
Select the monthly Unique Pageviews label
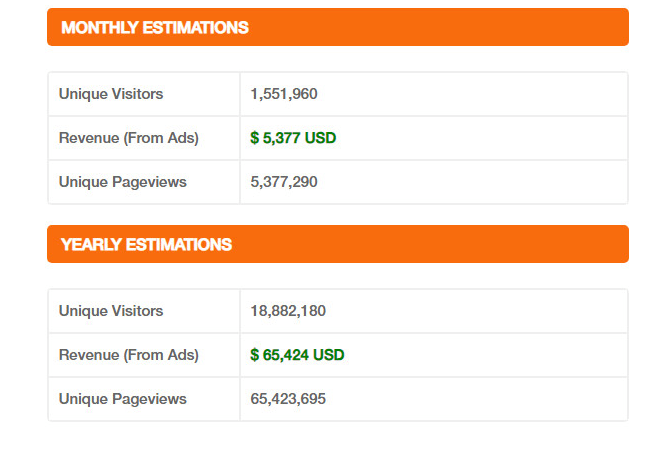(x=122, y=182)
